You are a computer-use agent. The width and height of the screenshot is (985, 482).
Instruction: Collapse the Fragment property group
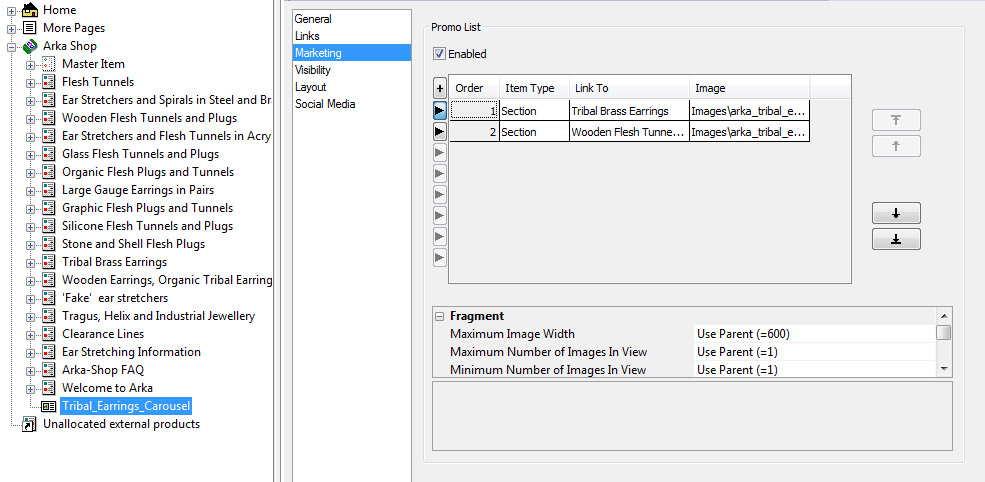(438, 316)
